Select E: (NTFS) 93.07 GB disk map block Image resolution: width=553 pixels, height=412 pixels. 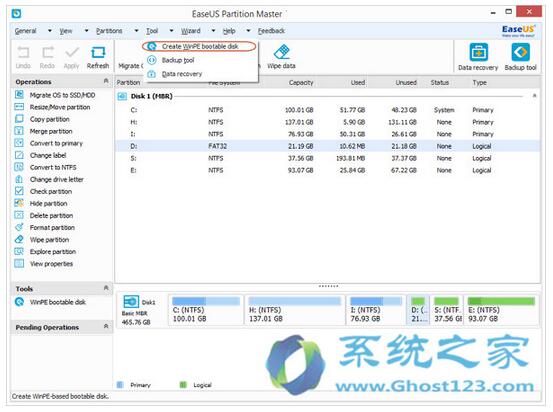(501, 310)
